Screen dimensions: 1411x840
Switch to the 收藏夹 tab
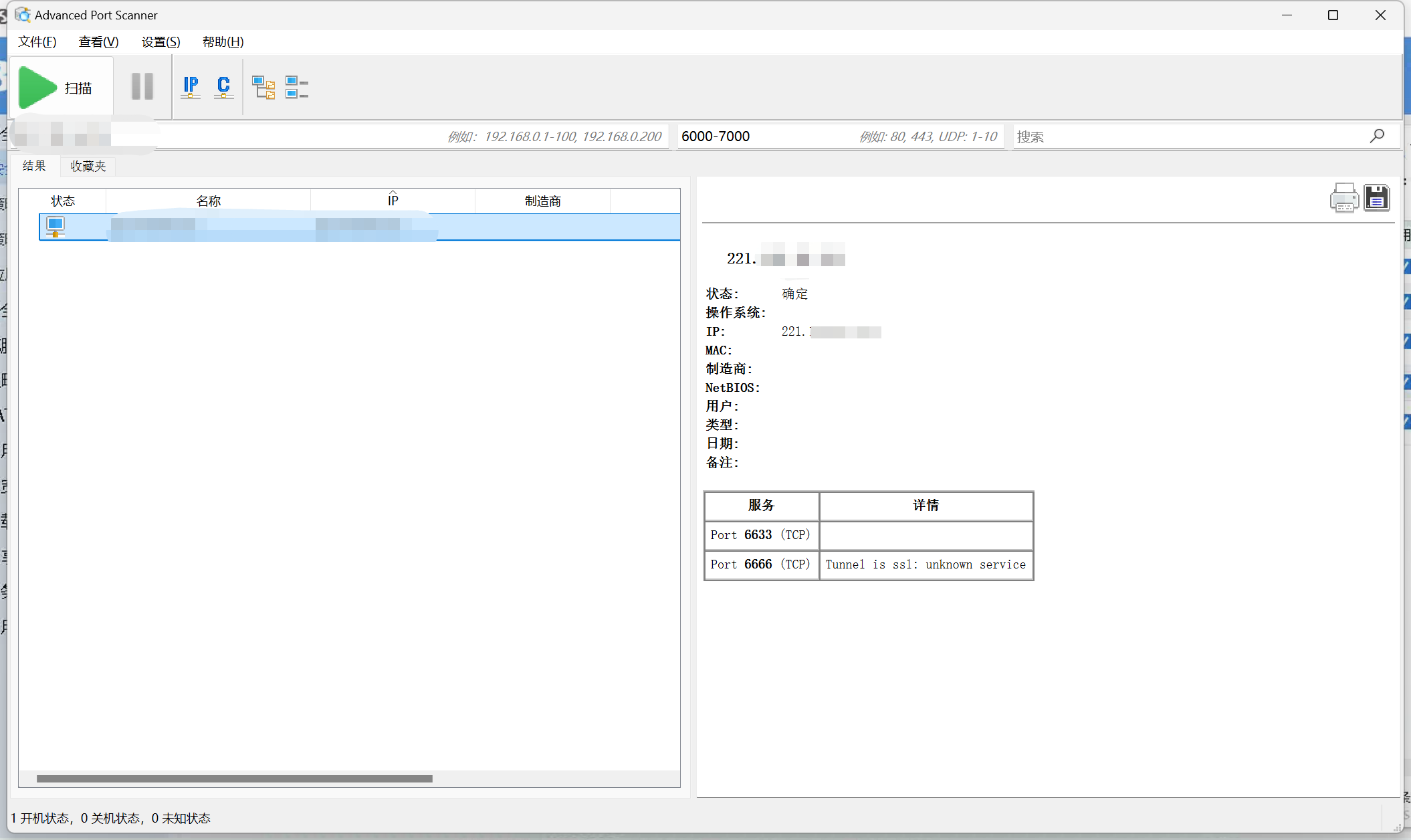[88, 166]
